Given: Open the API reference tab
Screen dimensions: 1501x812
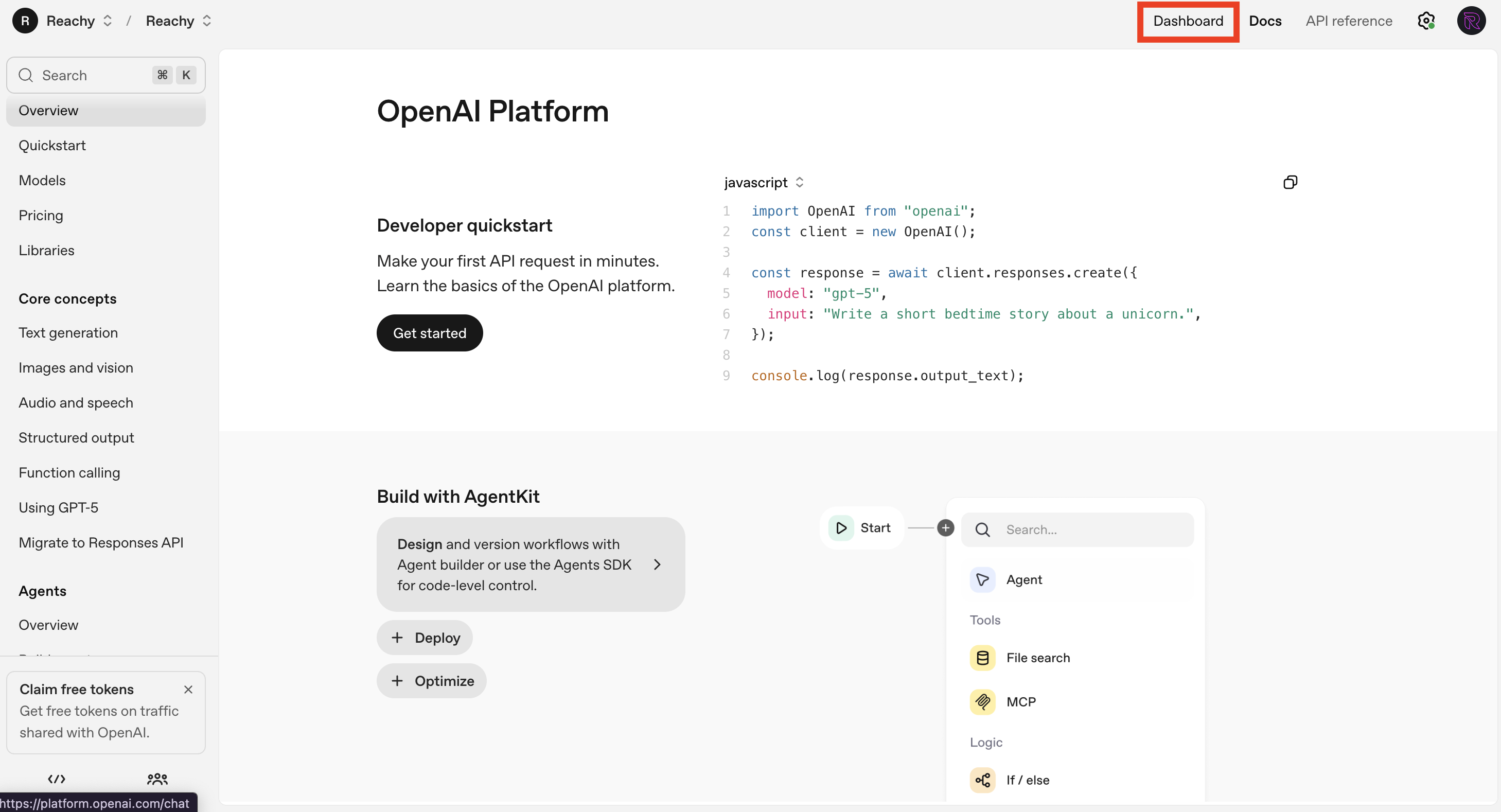Looking at the screenshot, I should click(x=1348, y=21).
